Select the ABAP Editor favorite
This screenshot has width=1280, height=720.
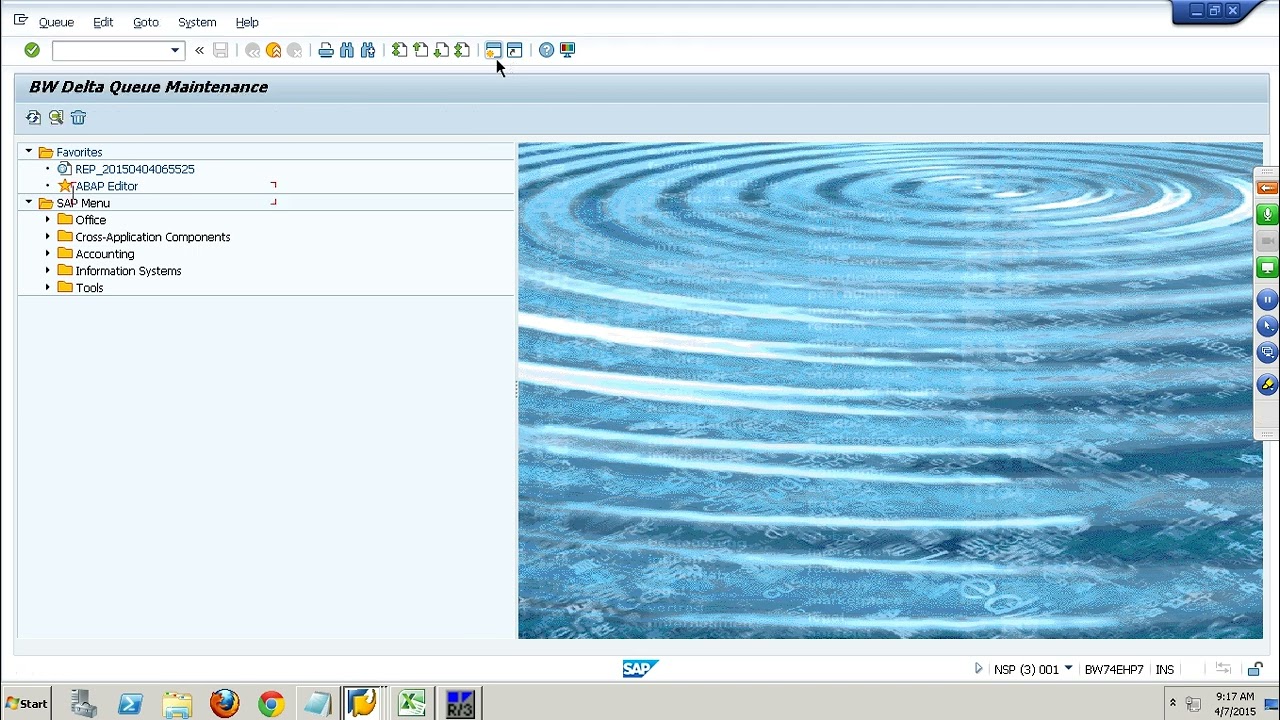[106, 186]
